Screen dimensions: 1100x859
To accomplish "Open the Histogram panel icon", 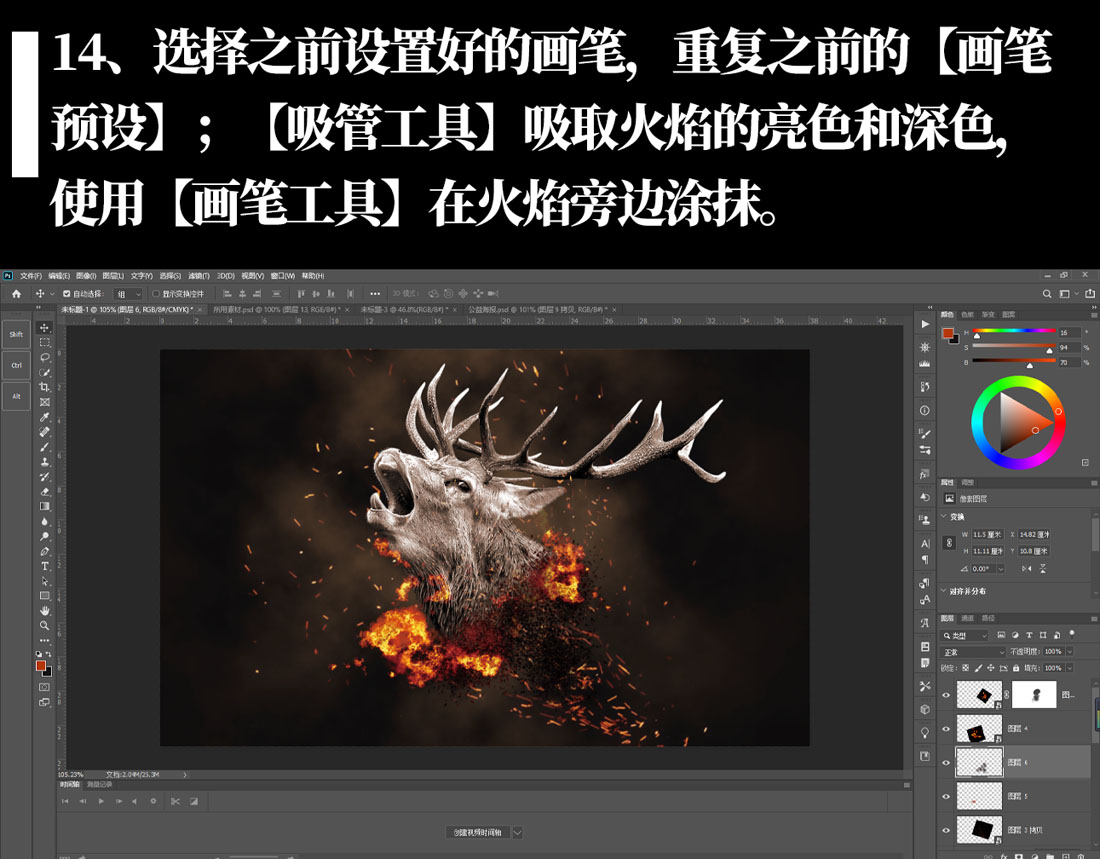I will (x=925, y=364).
